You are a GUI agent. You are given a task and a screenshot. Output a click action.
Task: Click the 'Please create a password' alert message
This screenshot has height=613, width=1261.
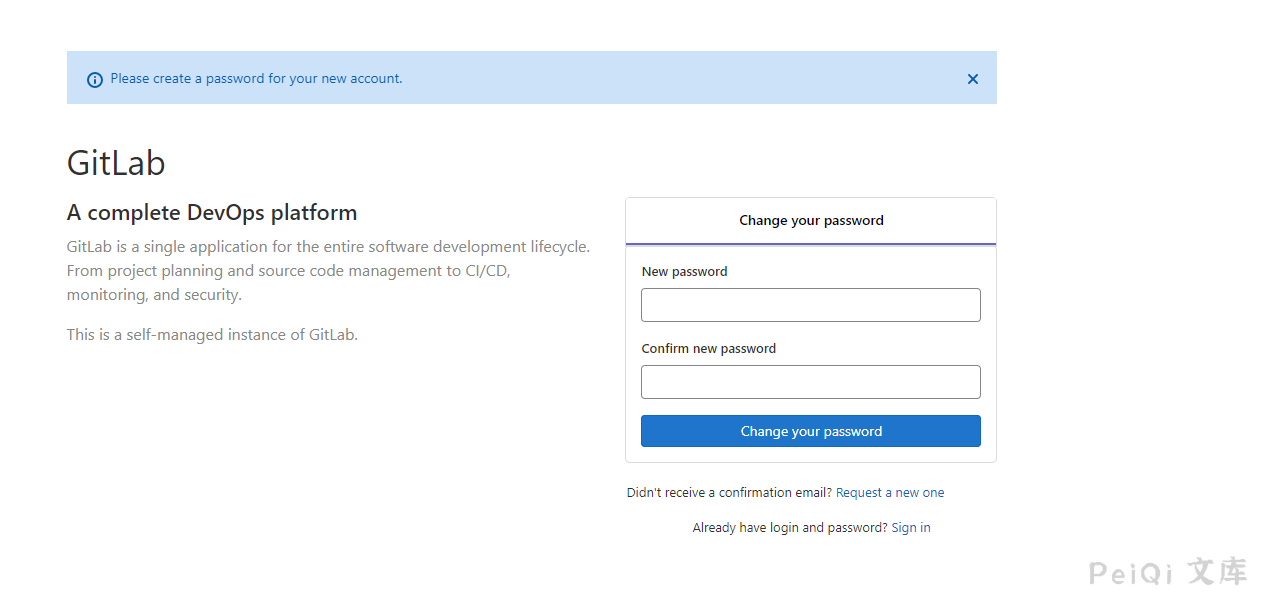[256, 78]
